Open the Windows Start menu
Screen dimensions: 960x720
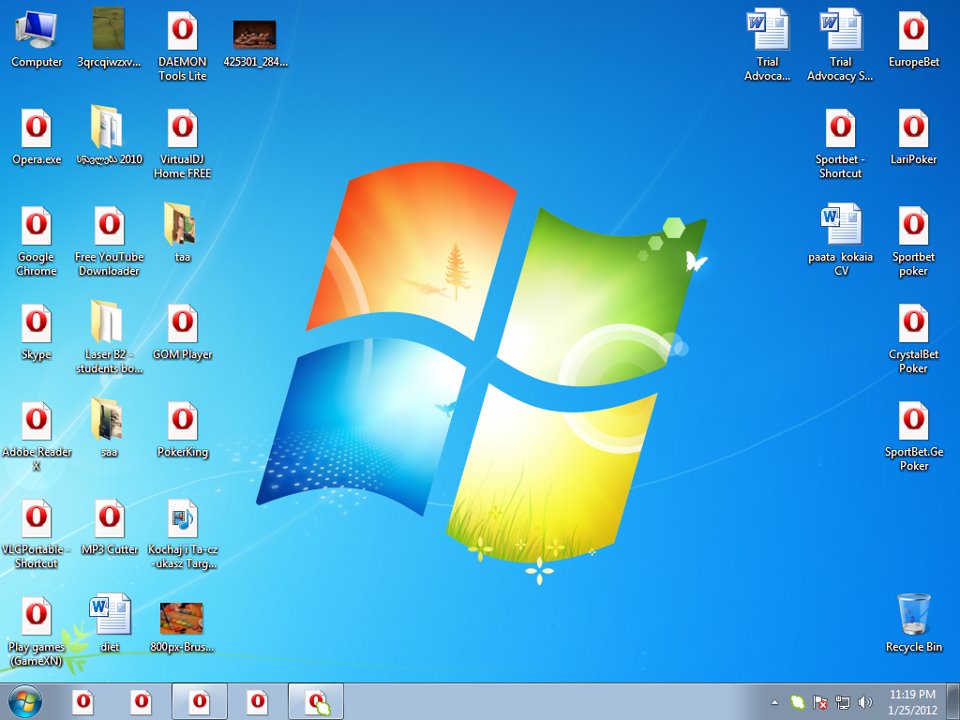pos(23,702)
